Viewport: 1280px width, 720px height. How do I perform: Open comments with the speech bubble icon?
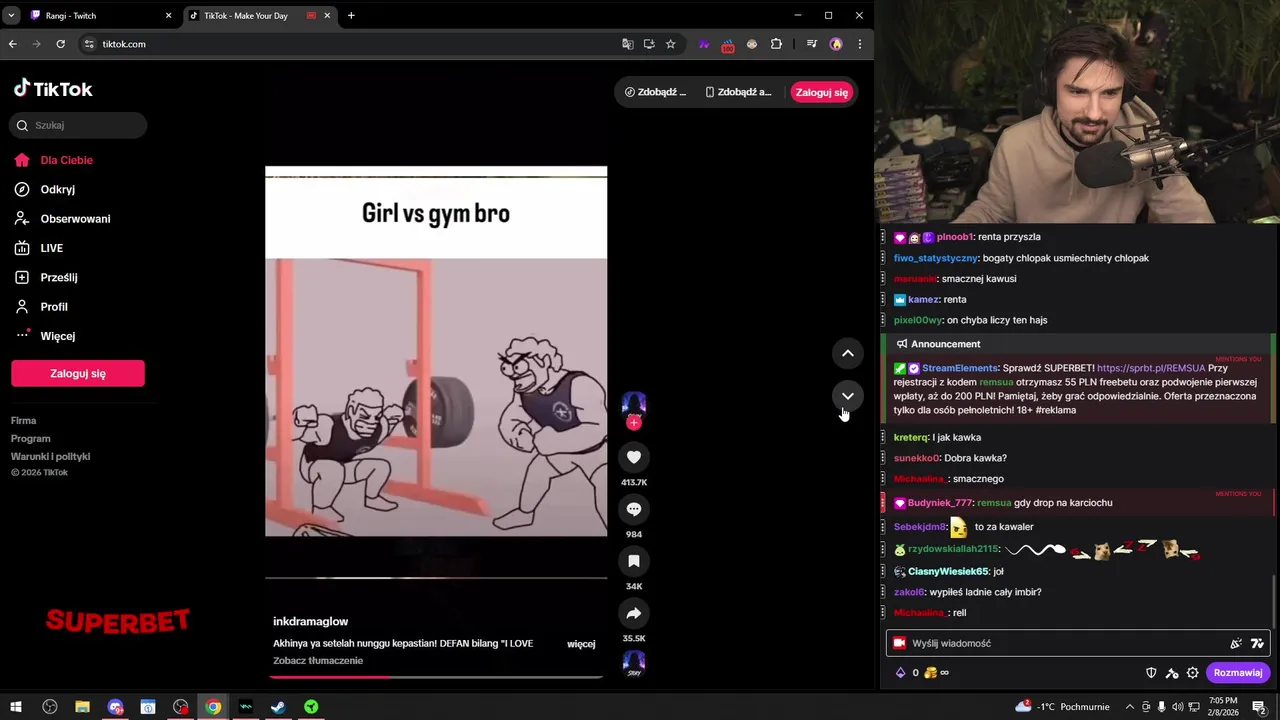tap(633, 509)
